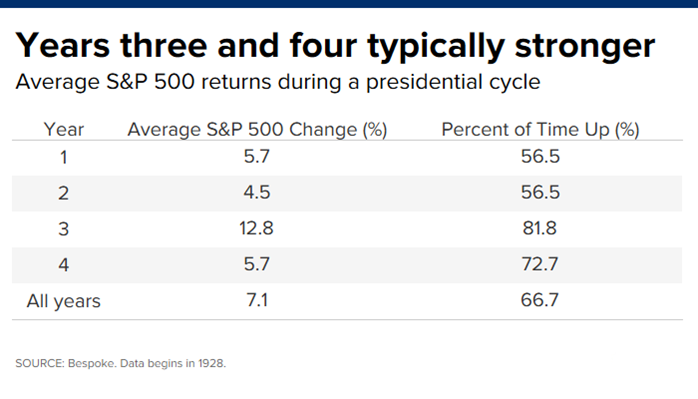Click the 81.8 percent up value
This screenshot has height=399, width=698.
point(540,228)
